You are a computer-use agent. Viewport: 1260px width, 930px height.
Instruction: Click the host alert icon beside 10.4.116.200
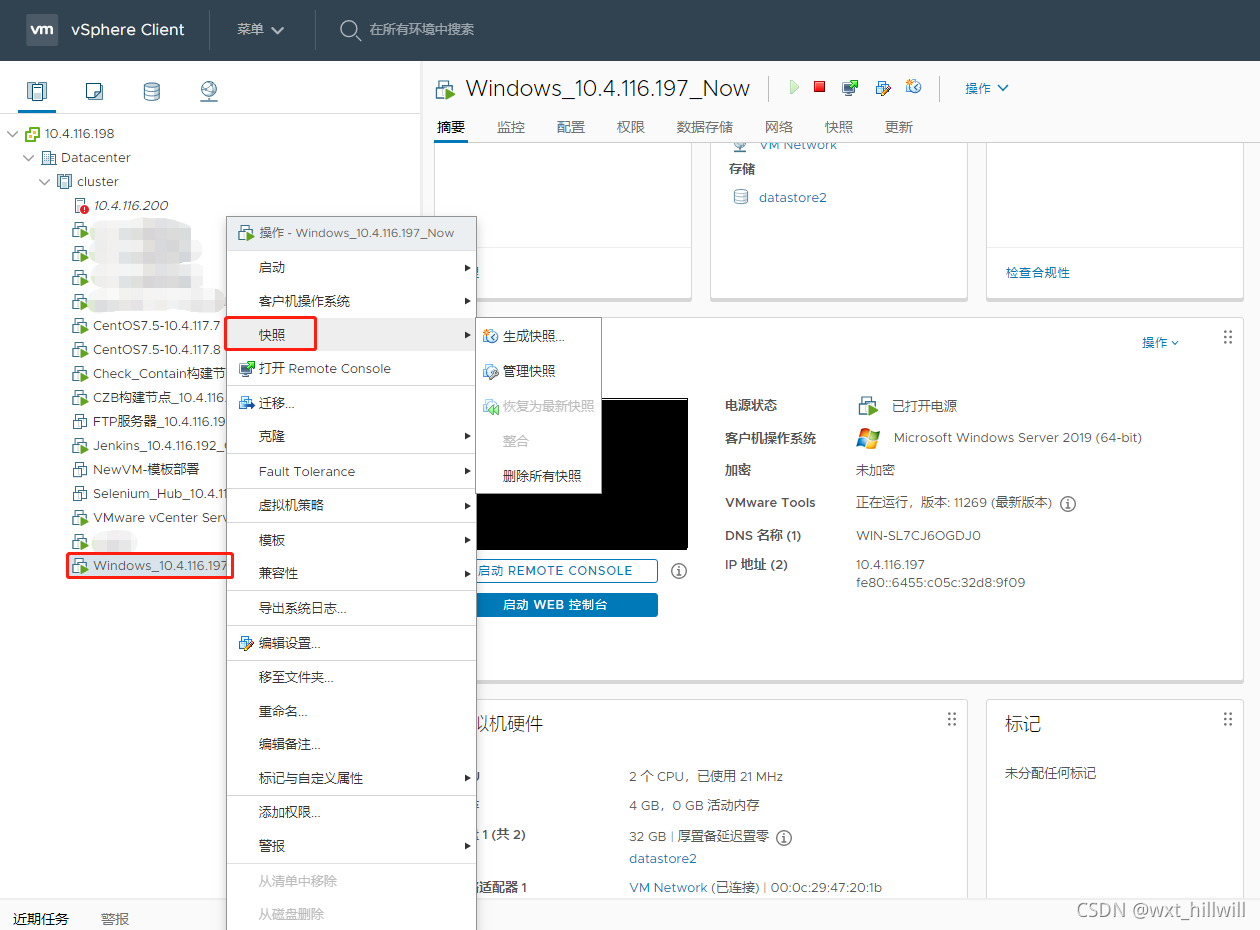tap(81, 206)
